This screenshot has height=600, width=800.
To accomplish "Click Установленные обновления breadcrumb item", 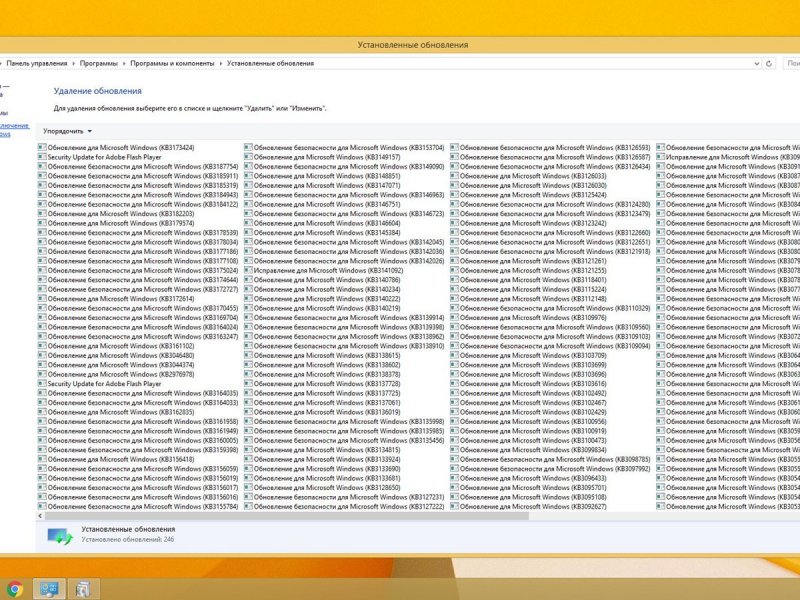I will (x=270, y=63).
